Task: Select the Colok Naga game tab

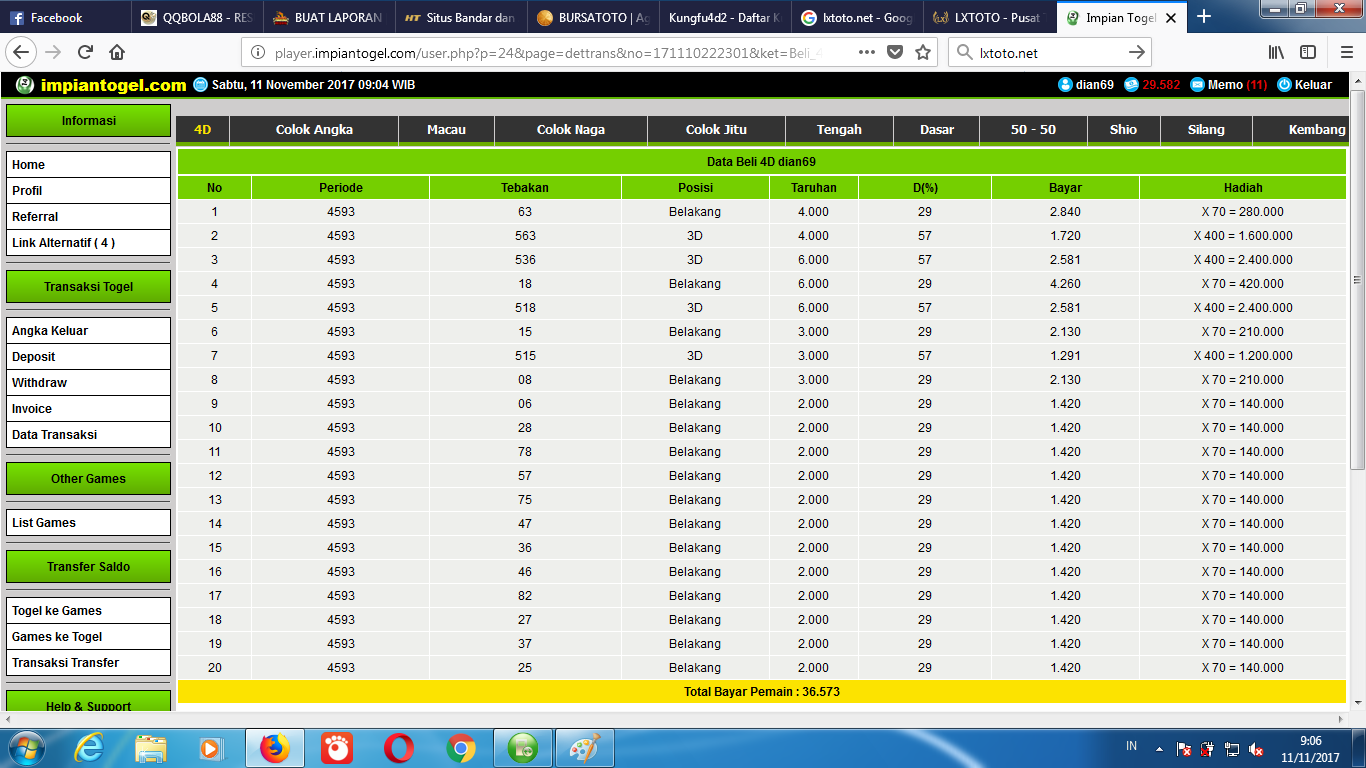Action: [570, 129]
